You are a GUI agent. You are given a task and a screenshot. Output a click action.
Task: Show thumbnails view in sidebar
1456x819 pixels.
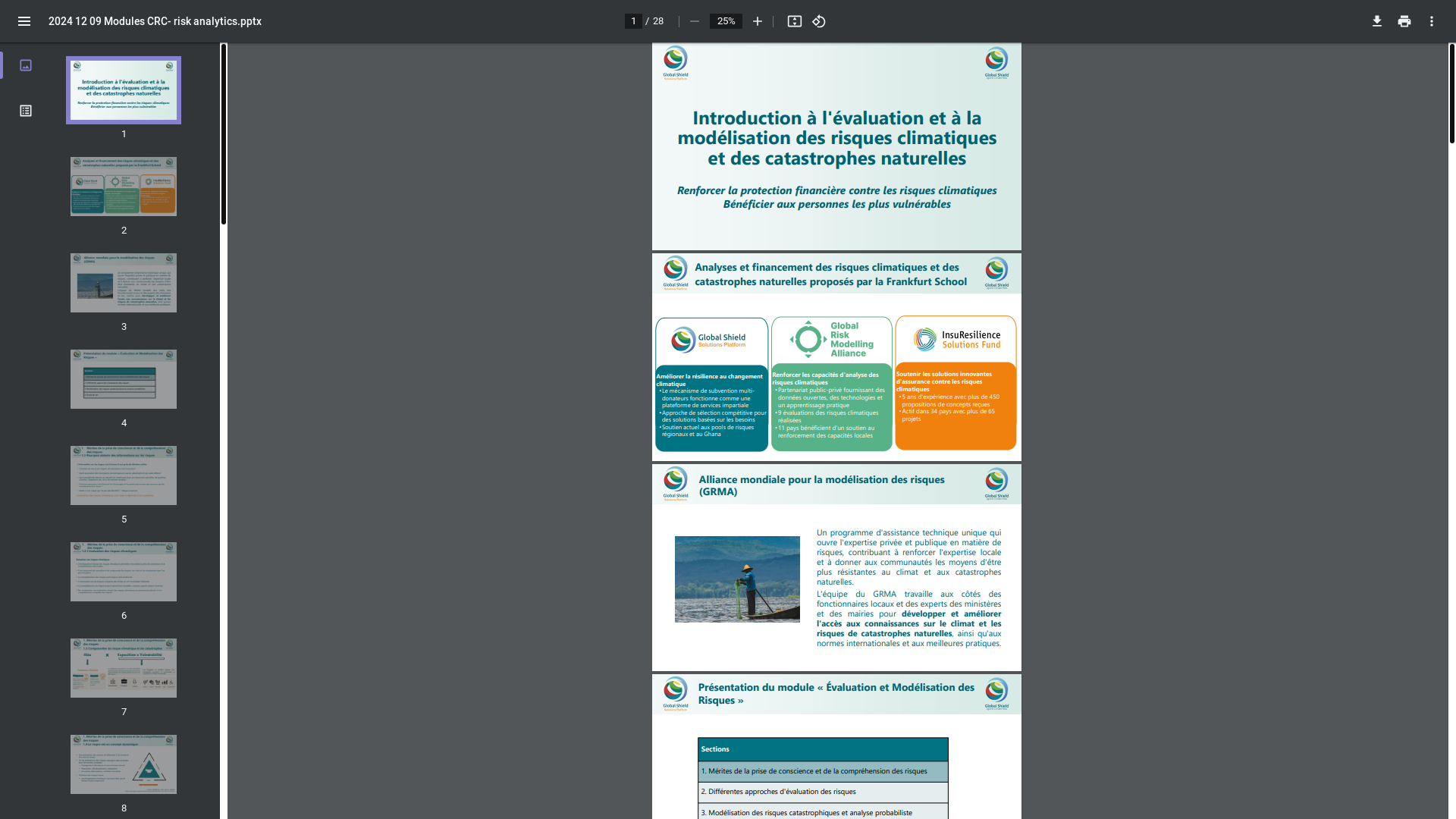click(x=26, y=65)
